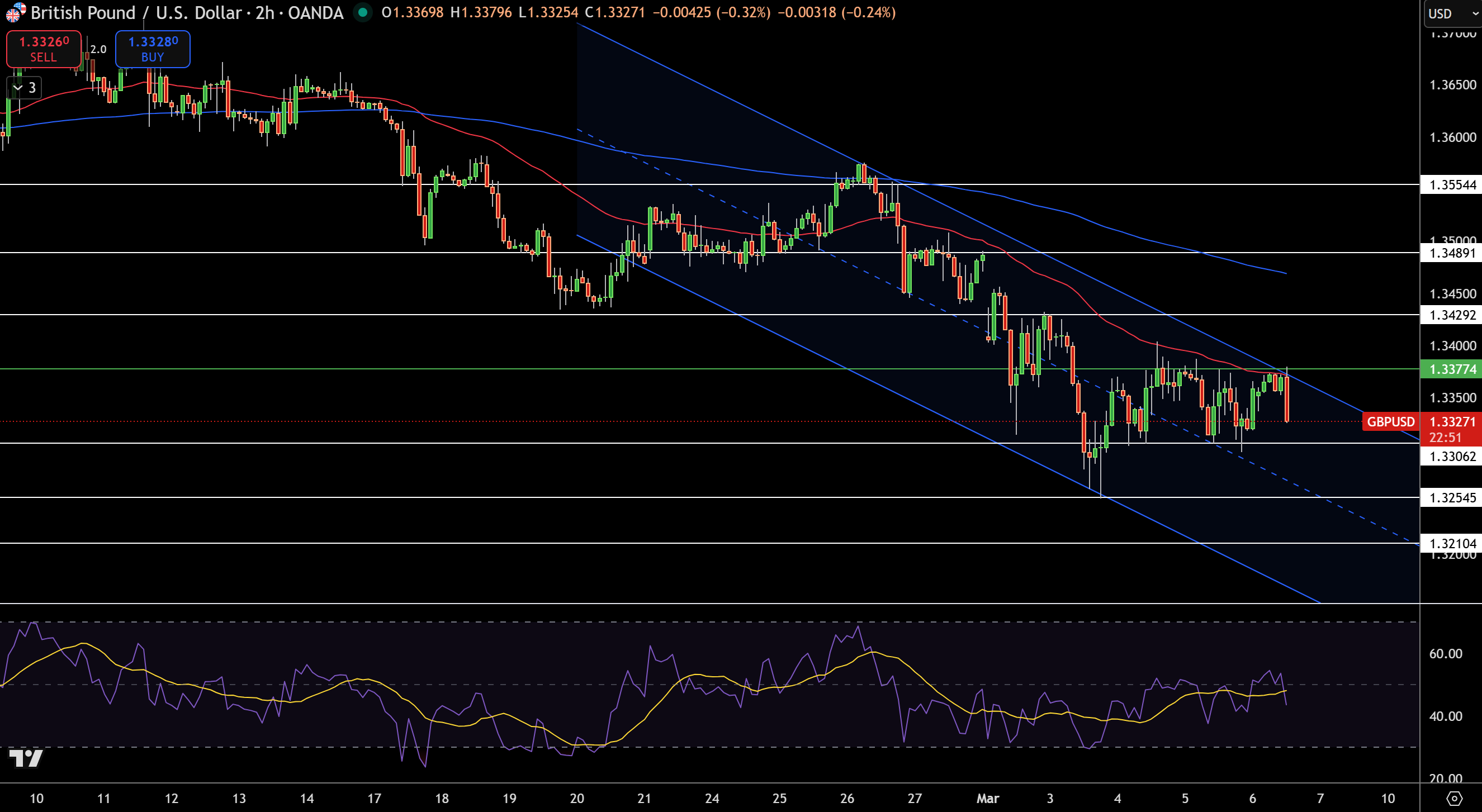Click the GBP/USD flag symbol icon

(15, 12)
